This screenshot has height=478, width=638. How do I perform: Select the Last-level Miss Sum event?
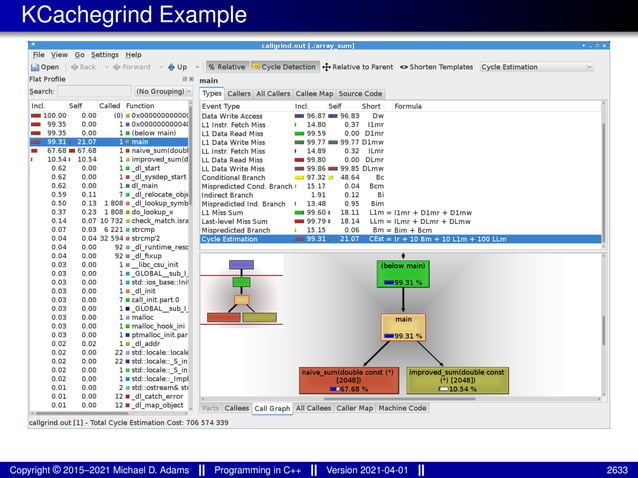401,221
